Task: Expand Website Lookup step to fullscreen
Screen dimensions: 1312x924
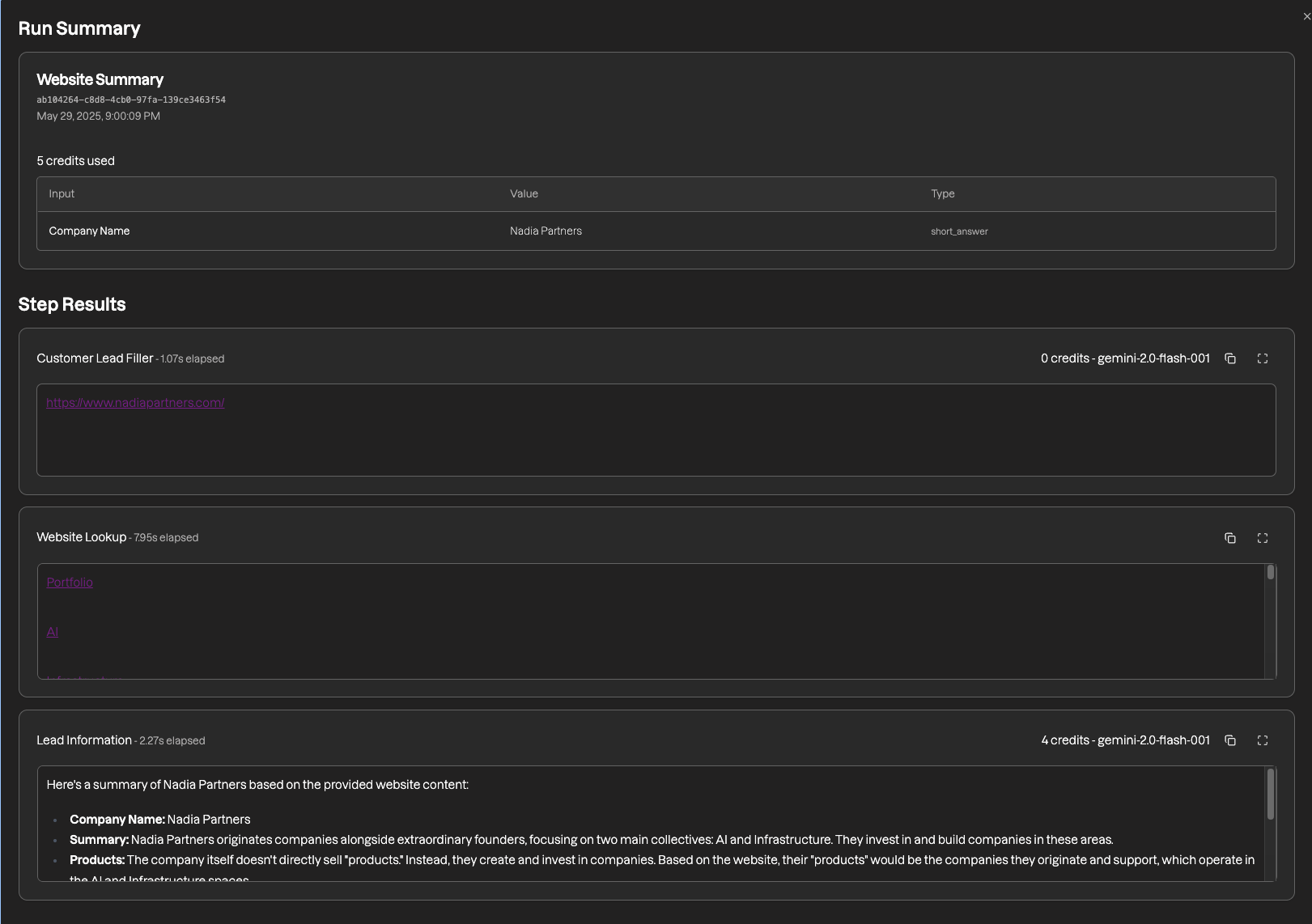Action: pyautogui.click(x=1263, y=538)
